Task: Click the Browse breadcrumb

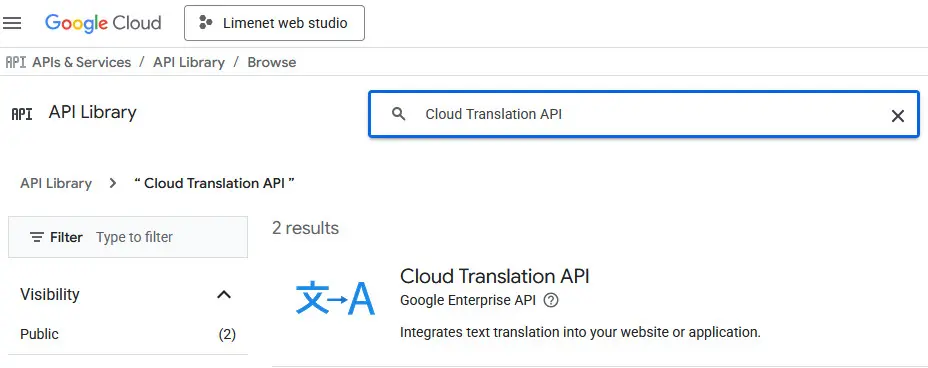Action: (272, 62)
